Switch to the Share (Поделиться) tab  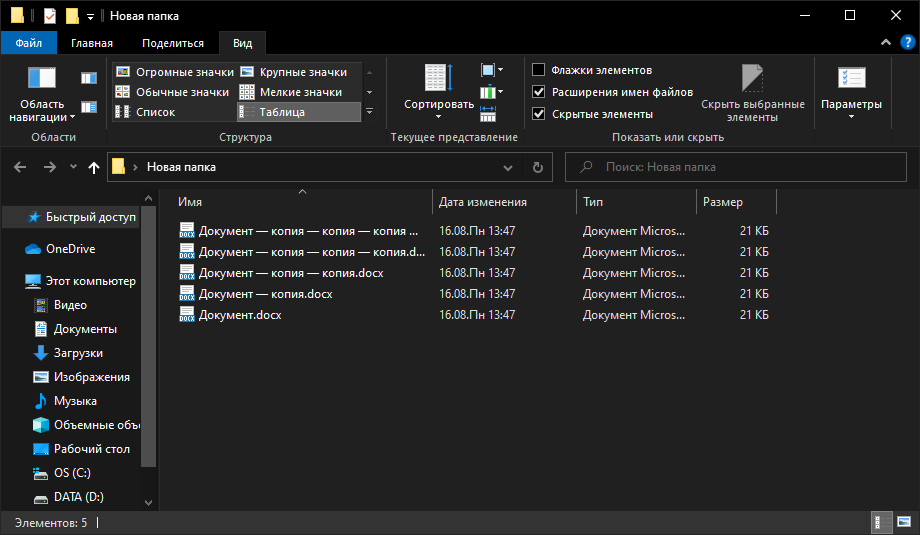click(x=172, y=43)
